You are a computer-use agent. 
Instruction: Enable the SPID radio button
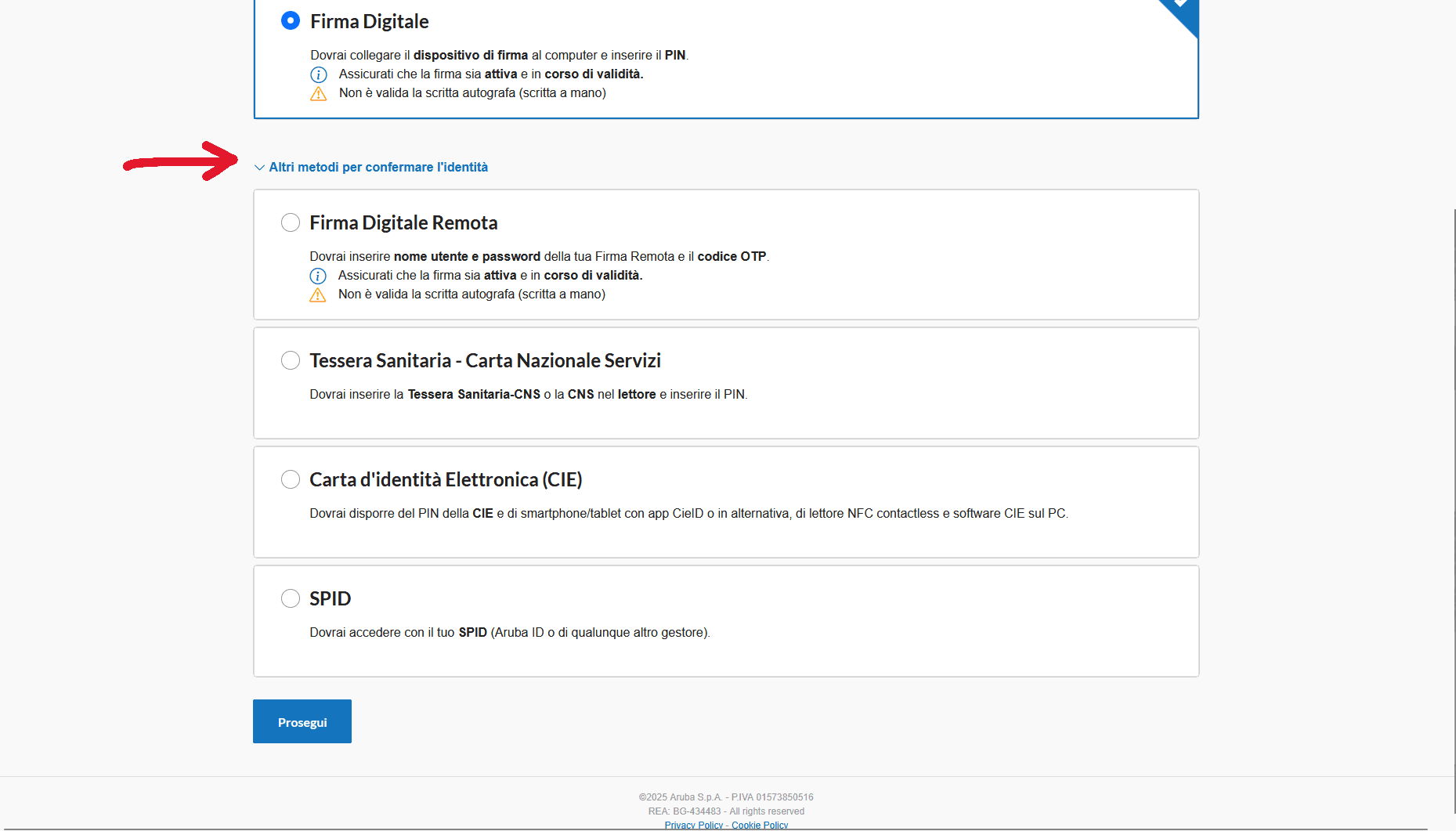pos(290,598)
